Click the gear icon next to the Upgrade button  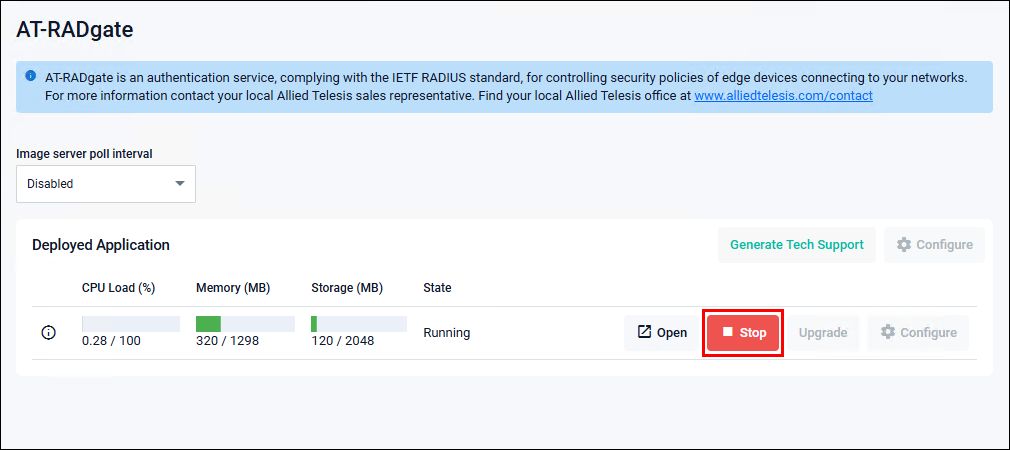pos(888,333)
